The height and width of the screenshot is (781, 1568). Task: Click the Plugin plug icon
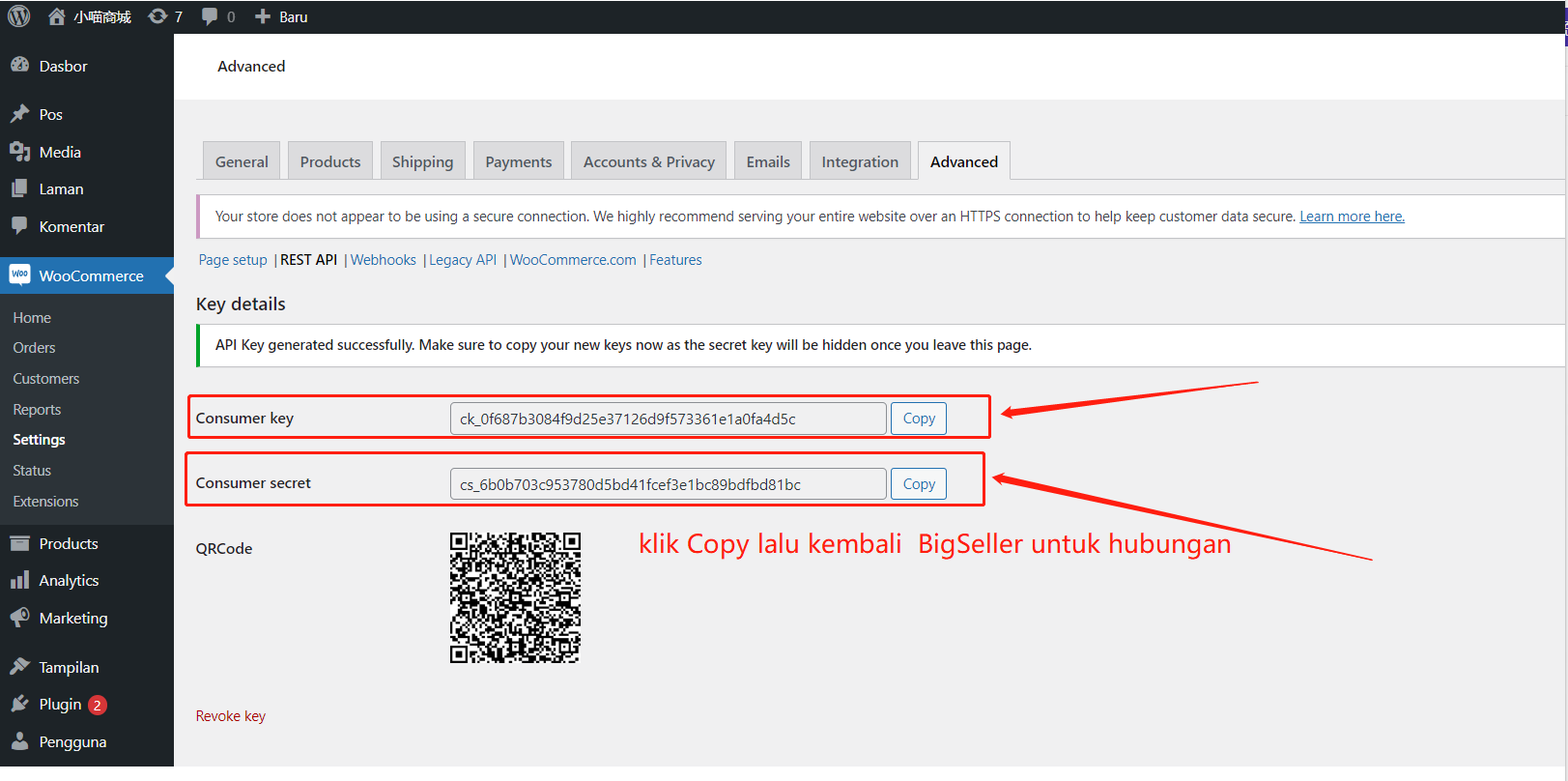[19, 704]
